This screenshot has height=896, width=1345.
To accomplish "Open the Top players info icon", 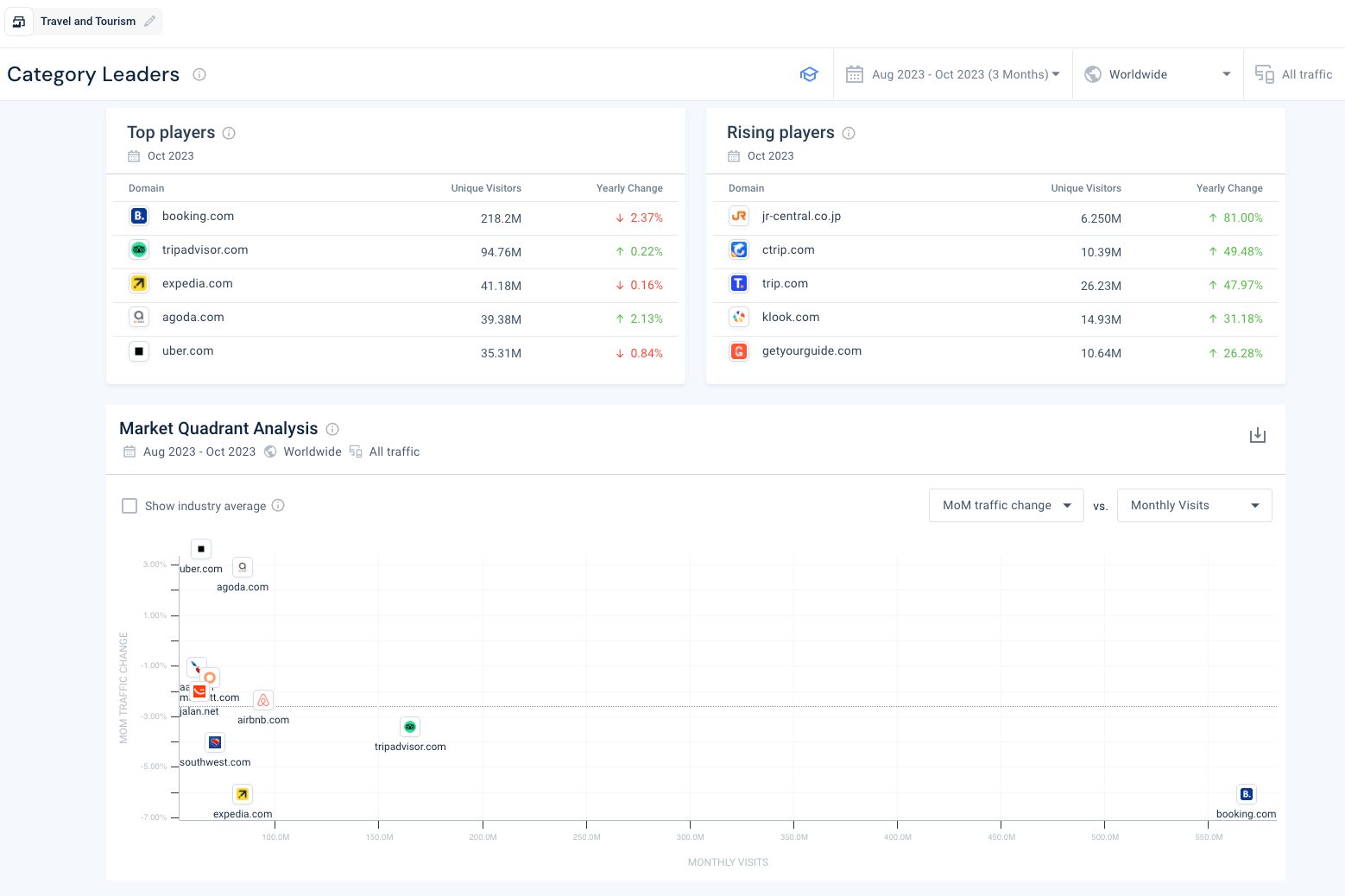I will click(x=229, y=133).
